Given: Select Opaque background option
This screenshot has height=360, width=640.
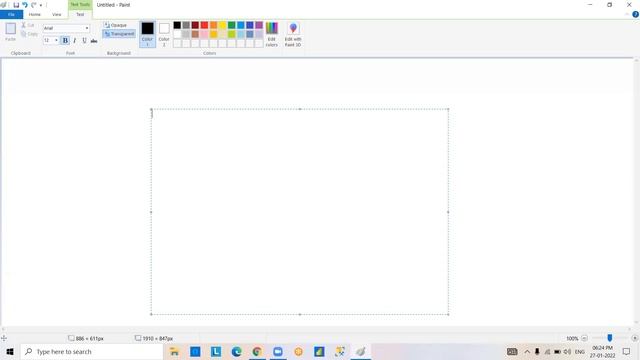Looking at the screenshot, I should (116, 25).
